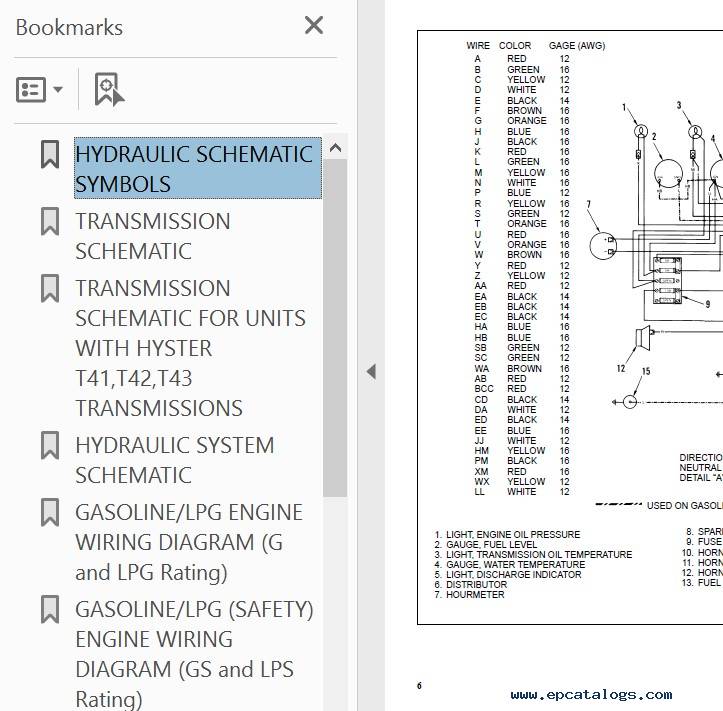This screenshot has height=711, width=723.
Task: Close the Bookmarks panel
Action: click(x=314, y=25)
